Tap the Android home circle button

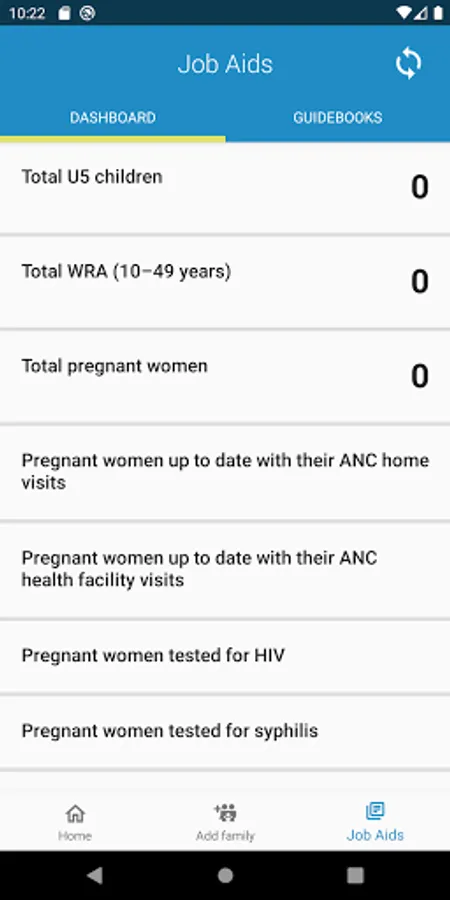click(225, 875)
